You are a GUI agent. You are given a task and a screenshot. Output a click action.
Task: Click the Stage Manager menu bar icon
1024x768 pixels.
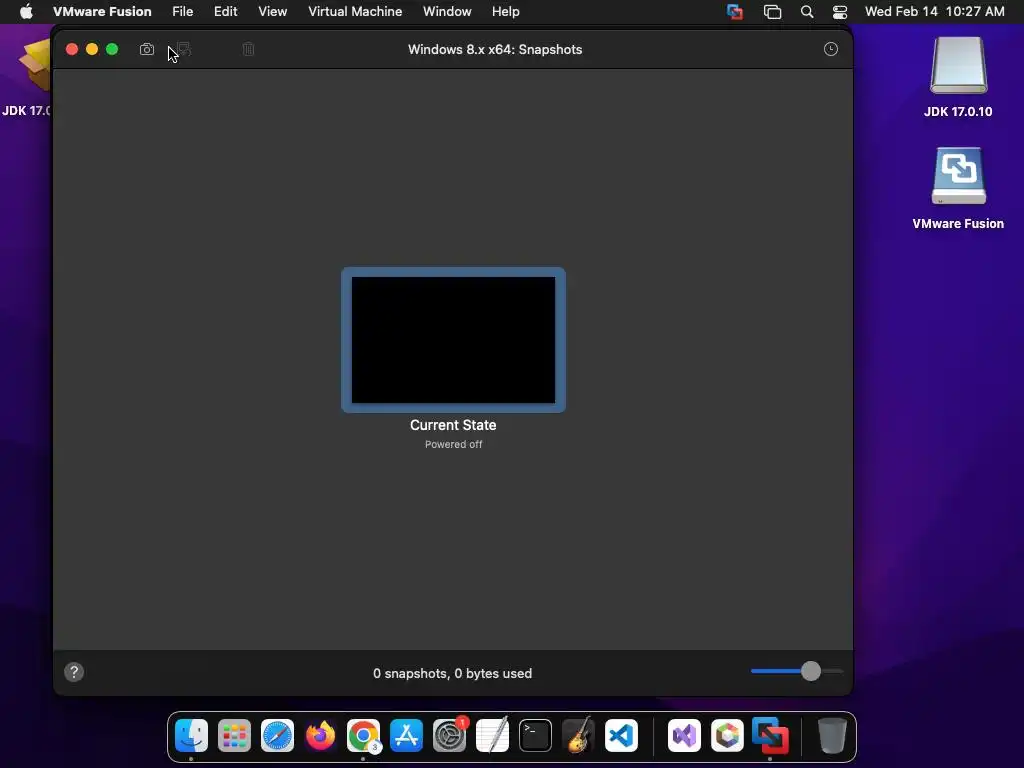point(772,12)
